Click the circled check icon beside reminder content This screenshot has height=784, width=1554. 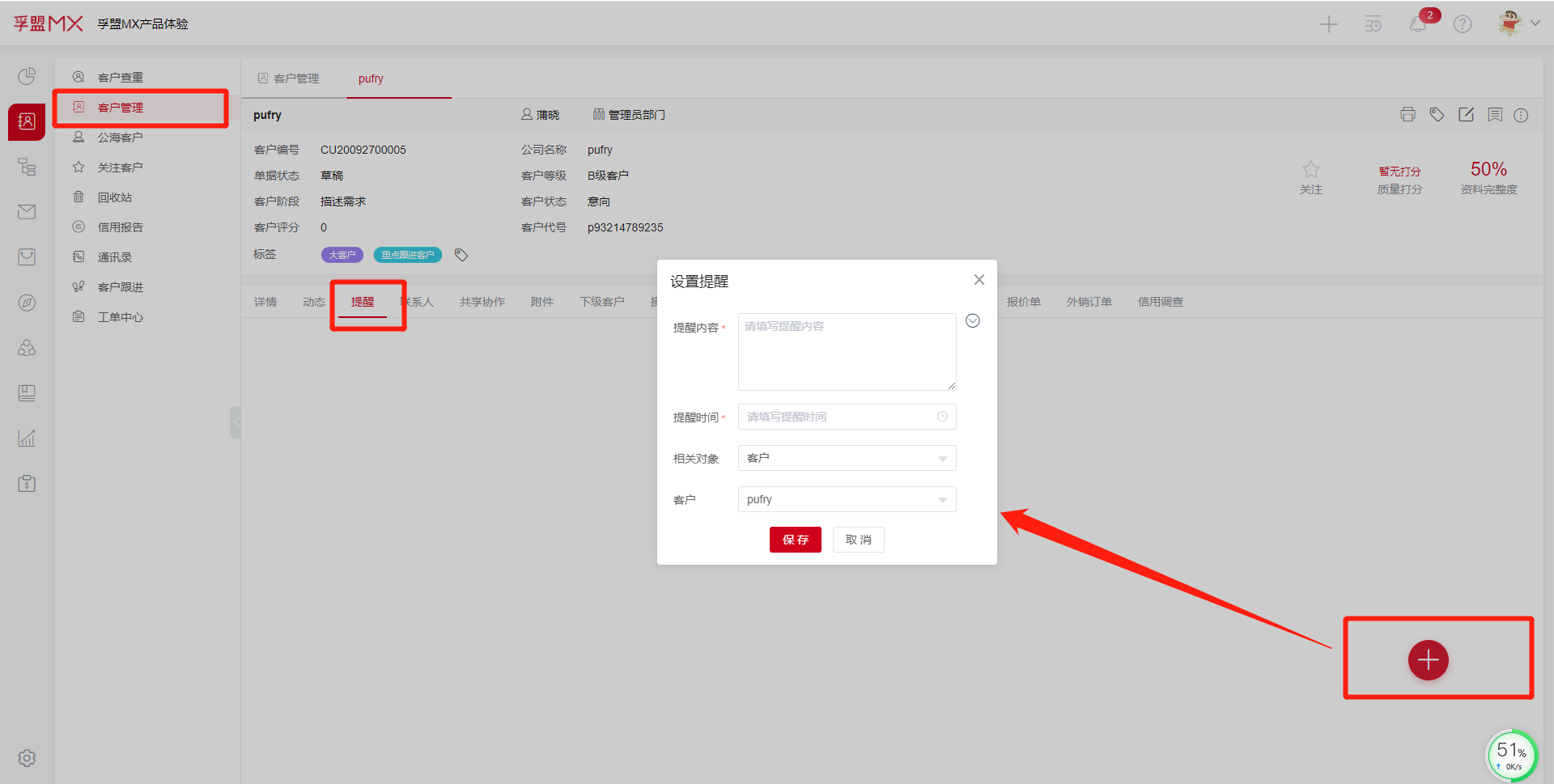tap(973, 321)
